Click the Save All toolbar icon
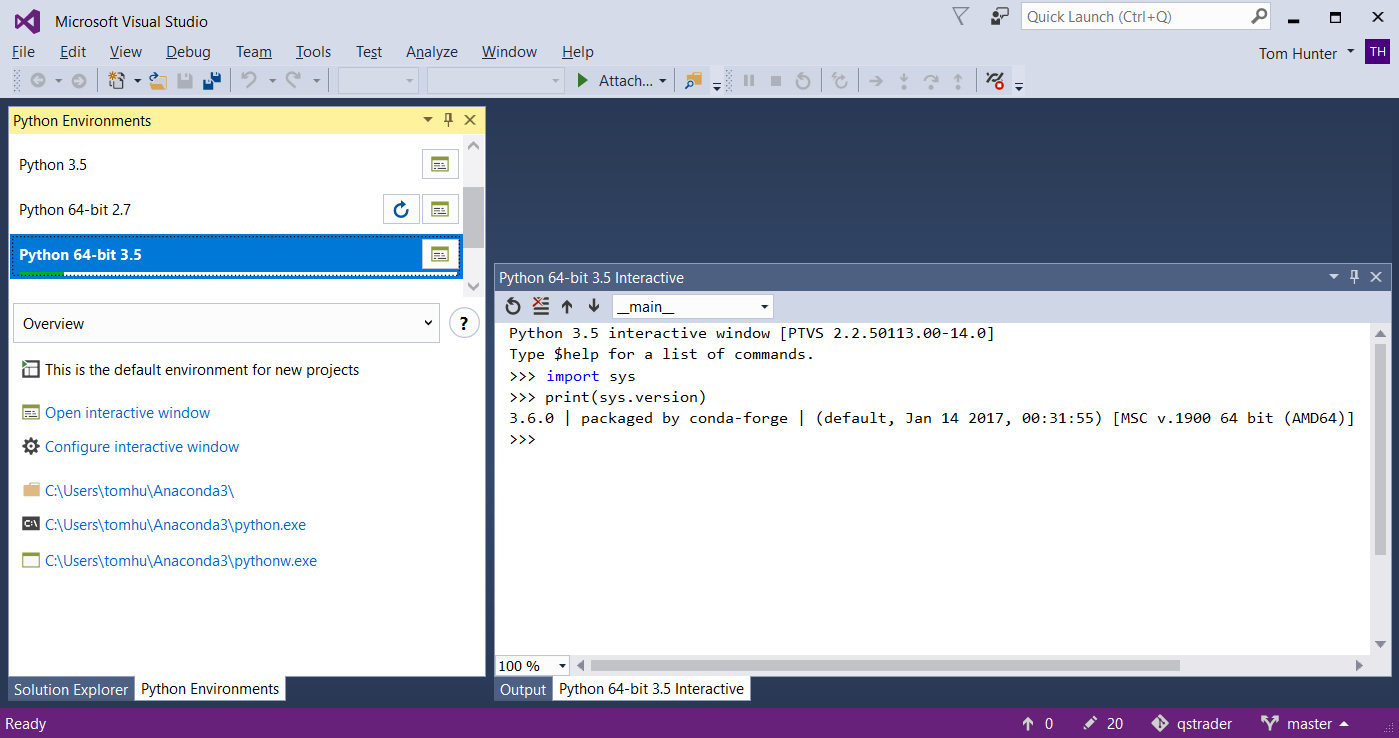 point(212,81)
